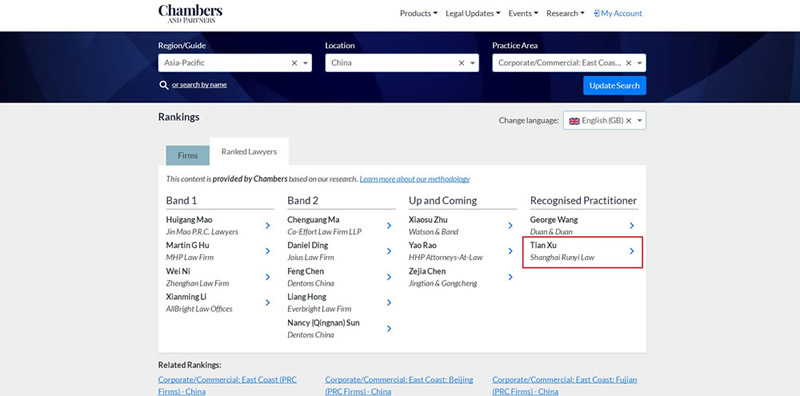Select the name Tian Xu
800x396 pixels.
pos(543,245)
